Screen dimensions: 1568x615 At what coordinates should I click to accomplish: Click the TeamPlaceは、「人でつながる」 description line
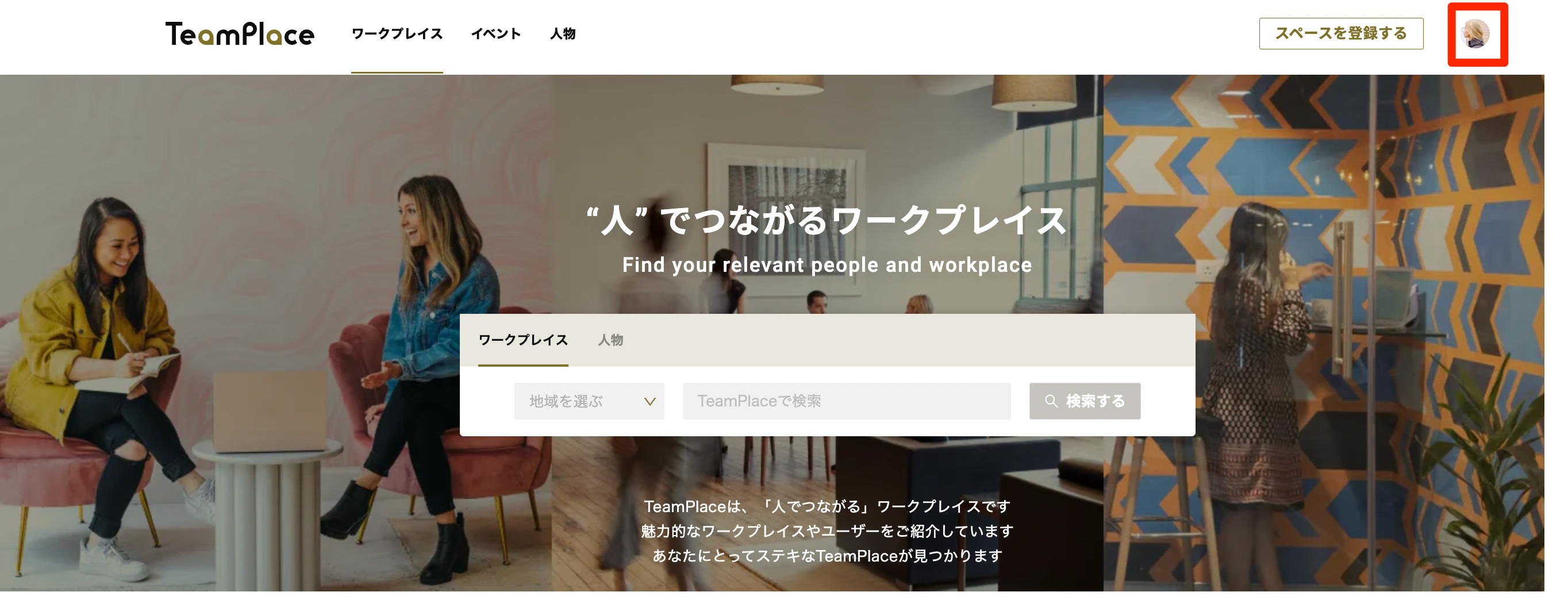[x=827, y=506]
